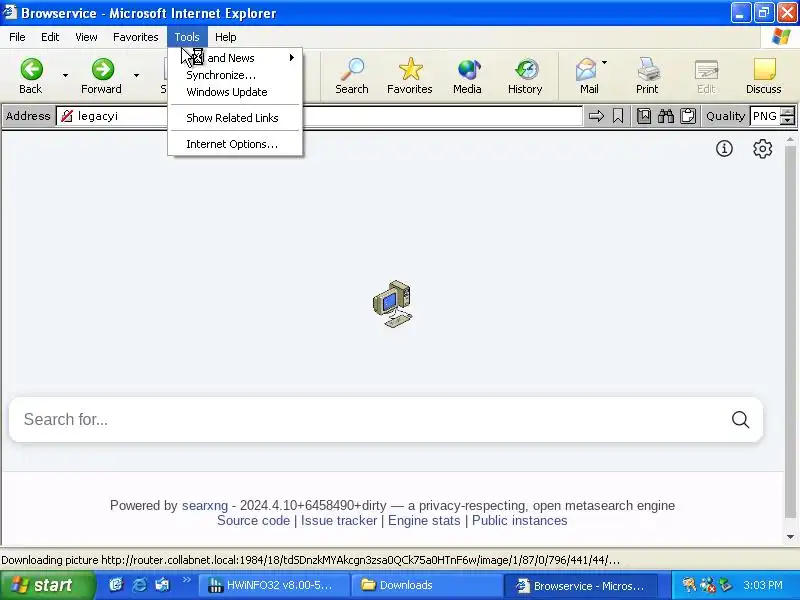Decrease Quality with the spinner down arrow

click(788, 120)
